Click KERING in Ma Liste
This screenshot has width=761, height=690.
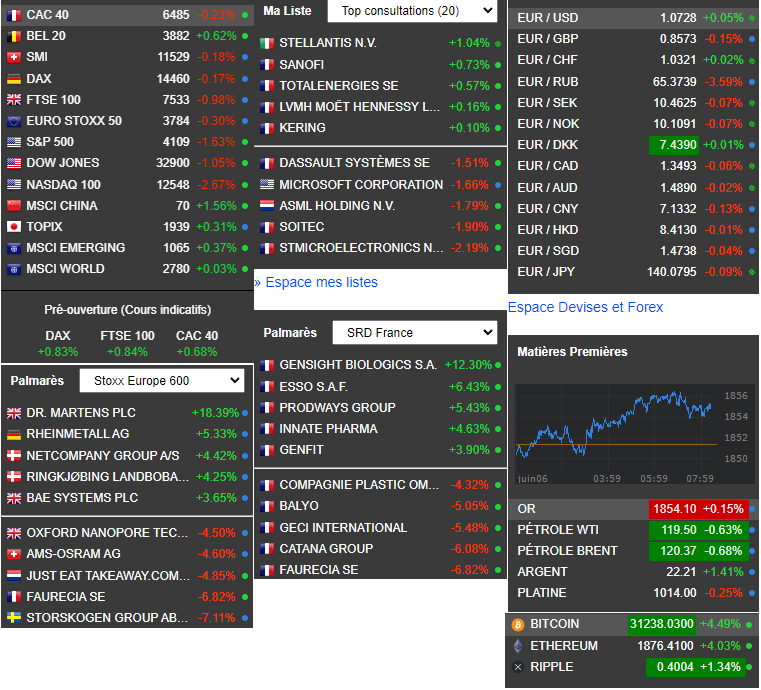pos(302,128)
